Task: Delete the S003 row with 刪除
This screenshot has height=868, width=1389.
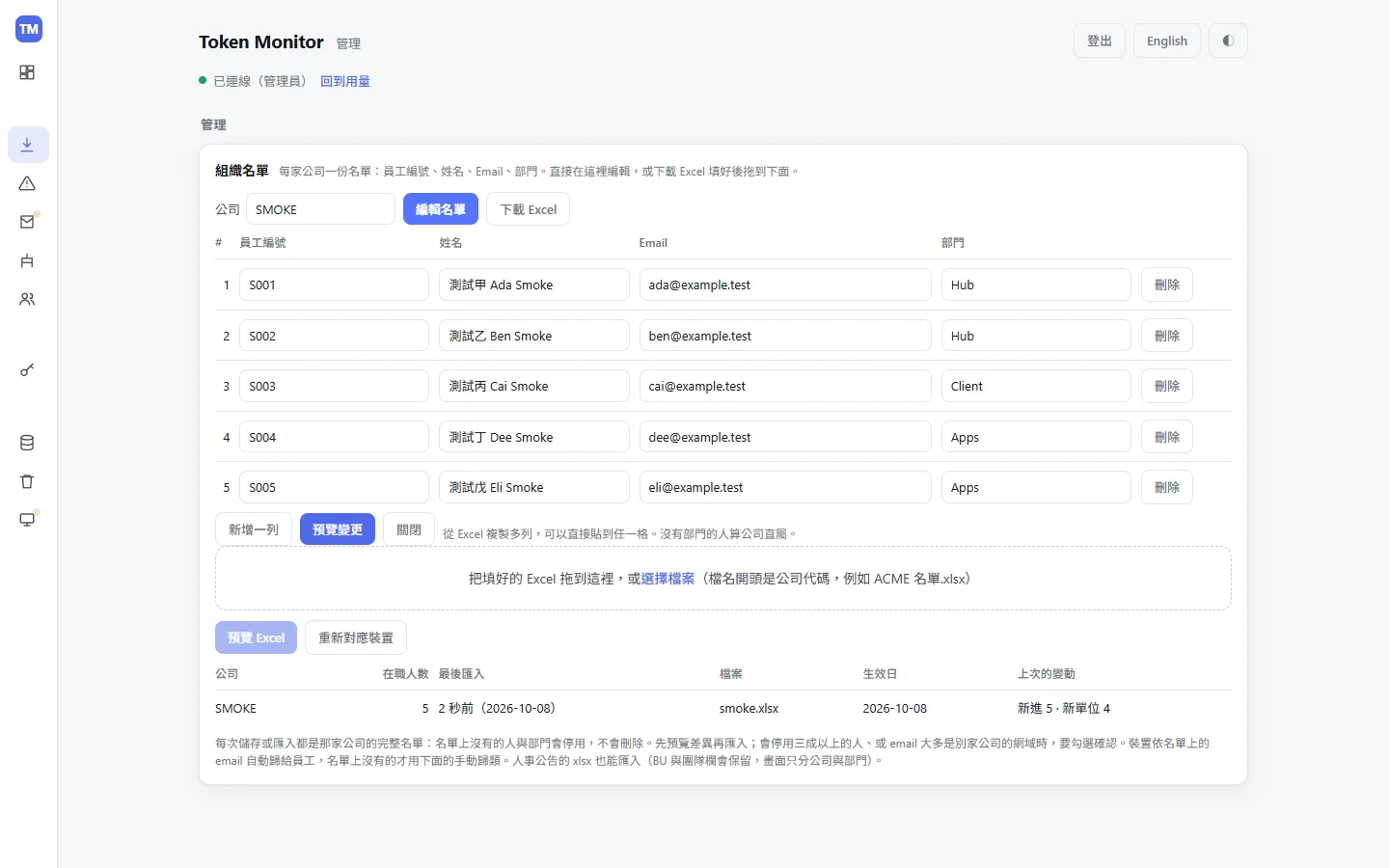Action: point(1167,386)
